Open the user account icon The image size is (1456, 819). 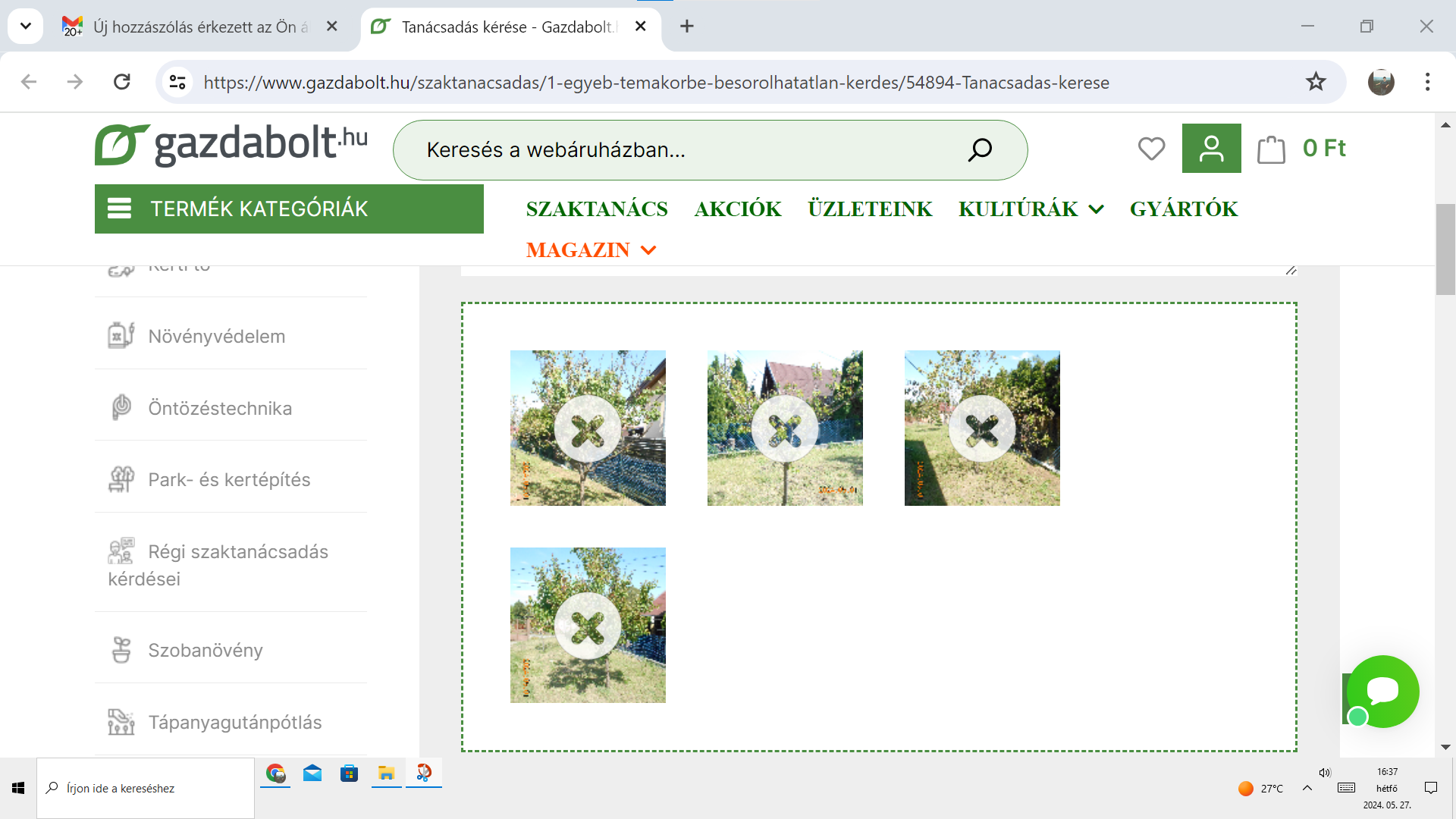point(1211,149)
